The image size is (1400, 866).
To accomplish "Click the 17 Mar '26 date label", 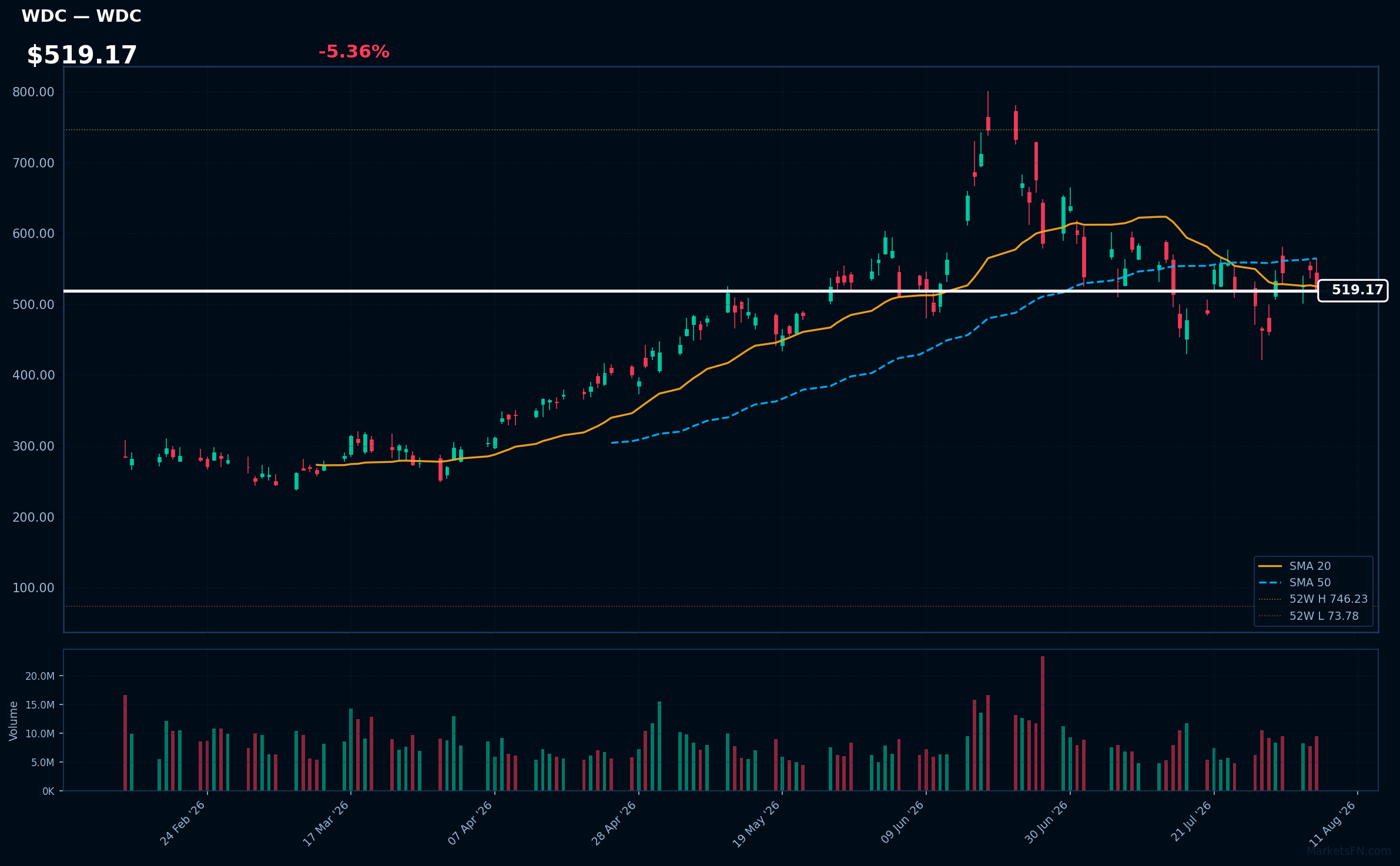I will coord(326,823).
